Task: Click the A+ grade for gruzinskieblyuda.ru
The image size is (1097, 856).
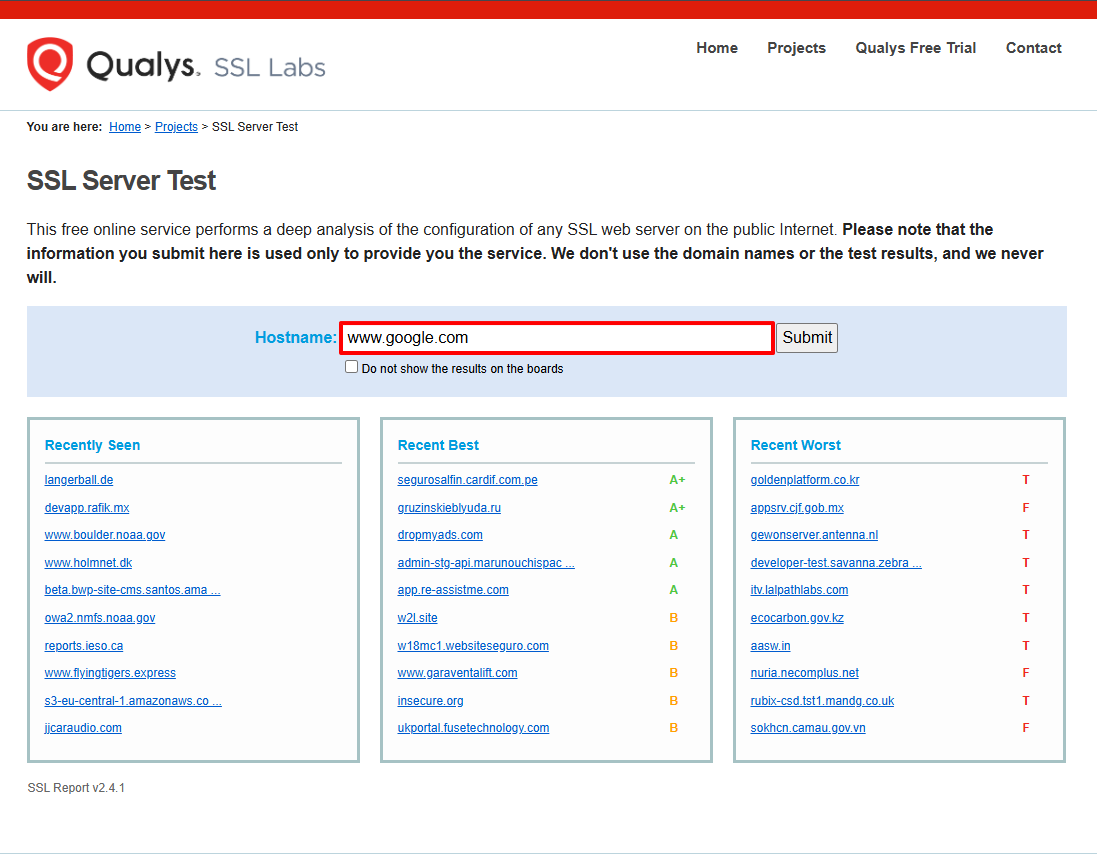Action: click(x=677, y=508)
